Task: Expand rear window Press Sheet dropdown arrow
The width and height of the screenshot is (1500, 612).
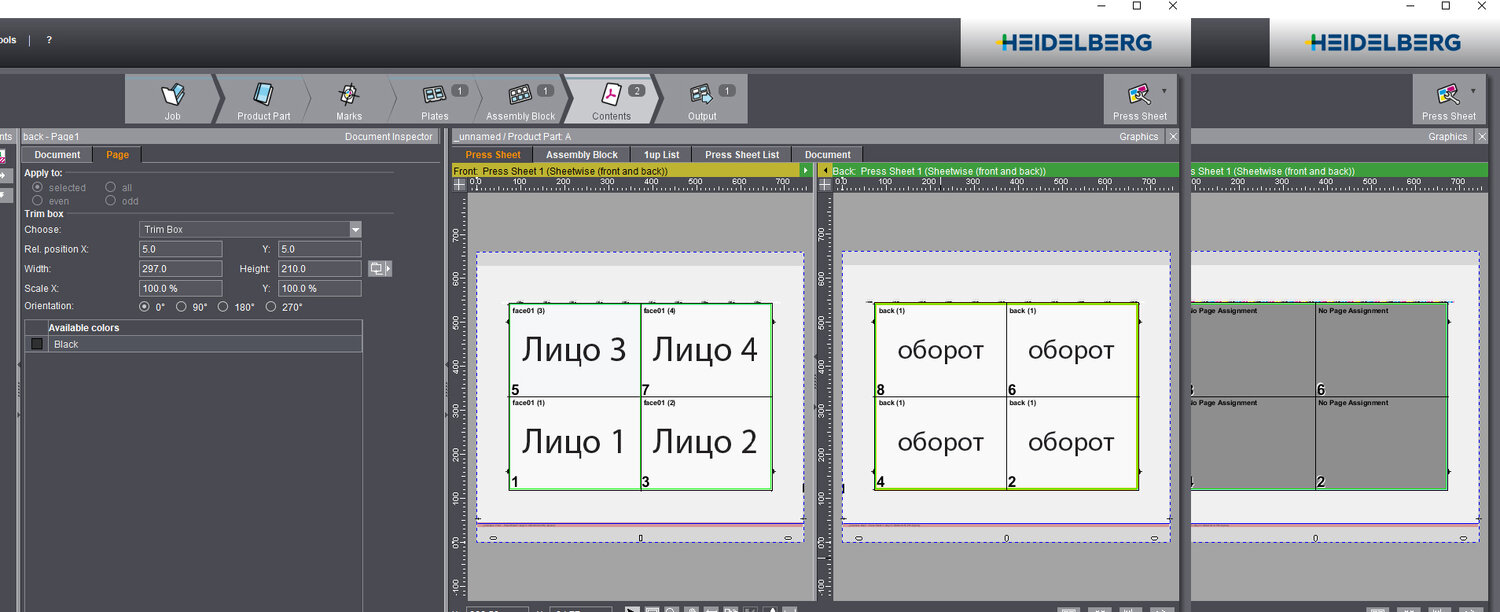Action: pos(1474,90)
